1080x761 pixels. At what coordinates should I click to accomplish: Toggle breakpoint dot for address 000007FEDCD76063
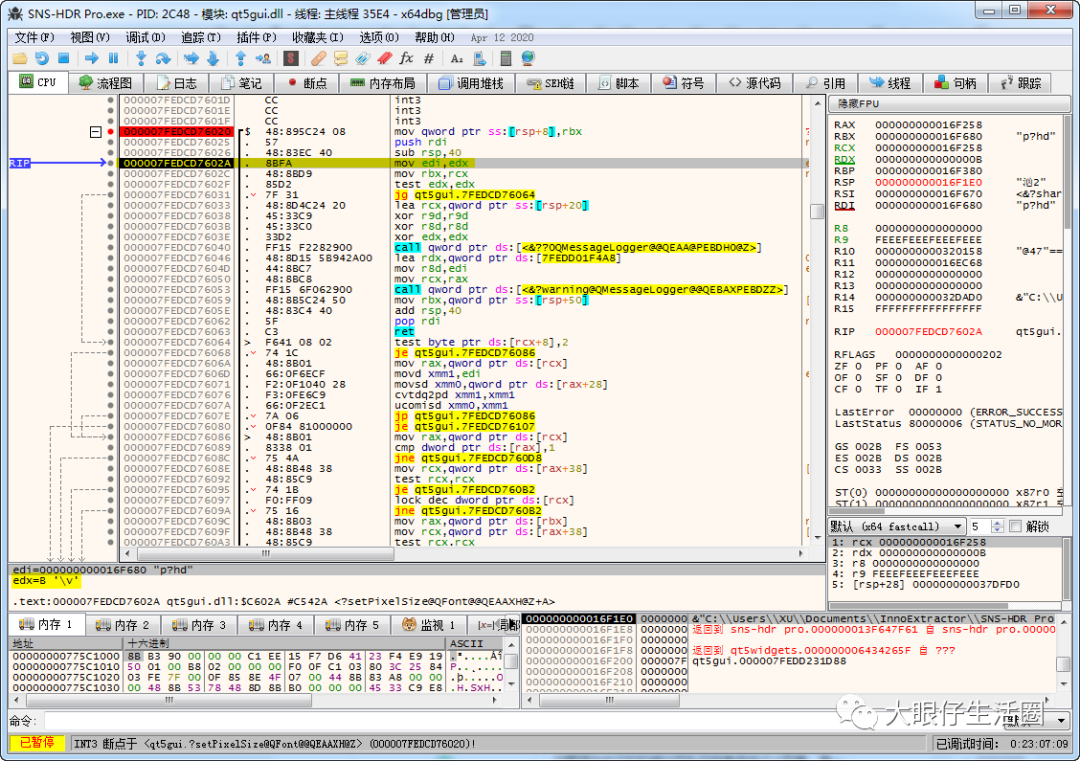tap(110, 331)
